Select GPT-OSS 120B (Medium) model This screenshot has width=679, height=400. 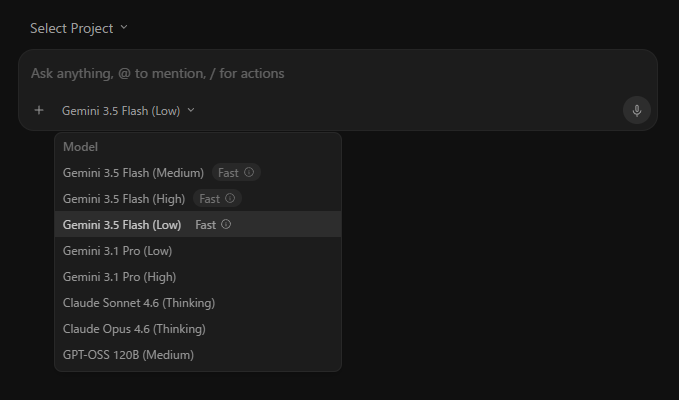pos(198,355)
